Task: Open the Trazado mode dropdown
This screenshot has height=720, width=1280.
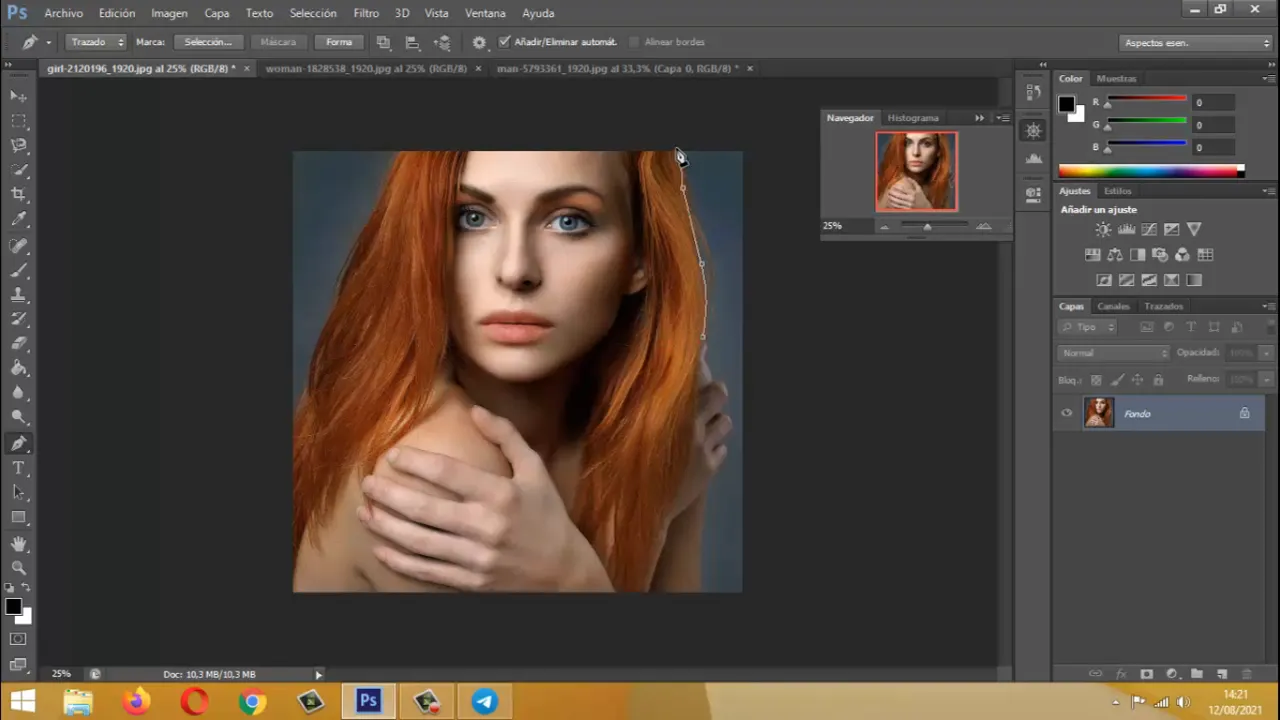Action: (x=96, y=42)
